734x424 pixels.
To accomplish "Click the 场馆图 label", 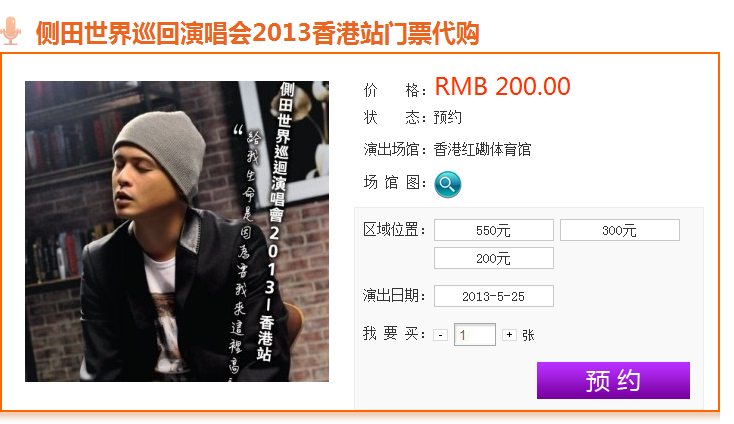I will click(395, 183).
